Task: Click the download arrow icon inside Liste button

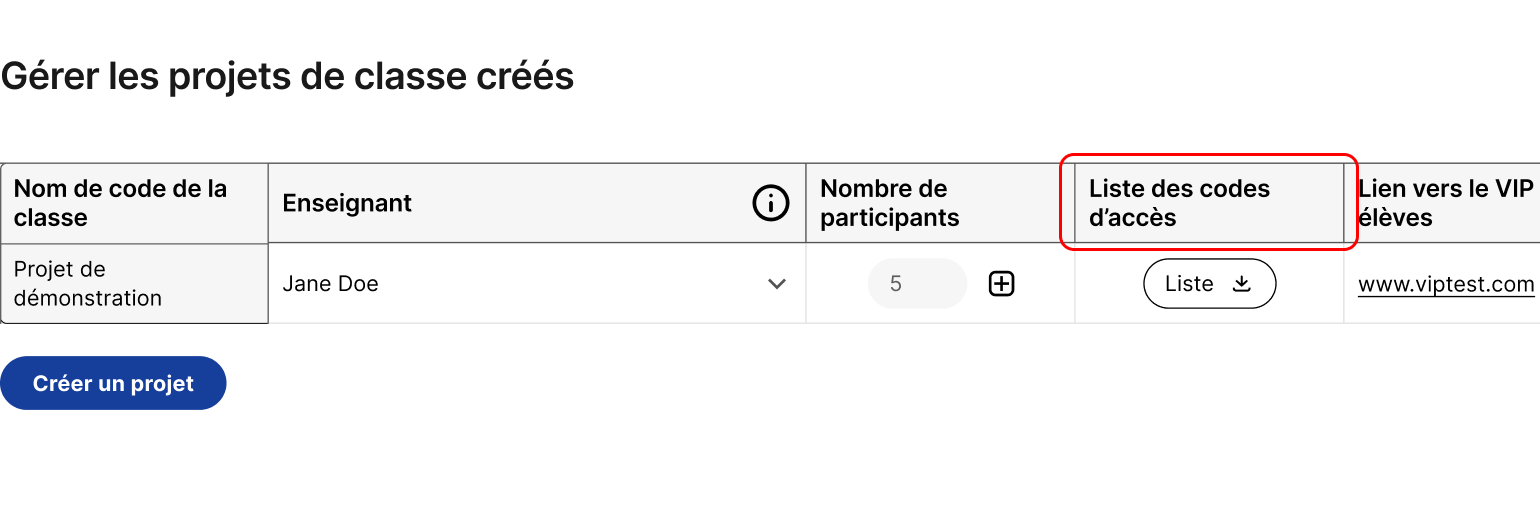Action: (1241, 284)
